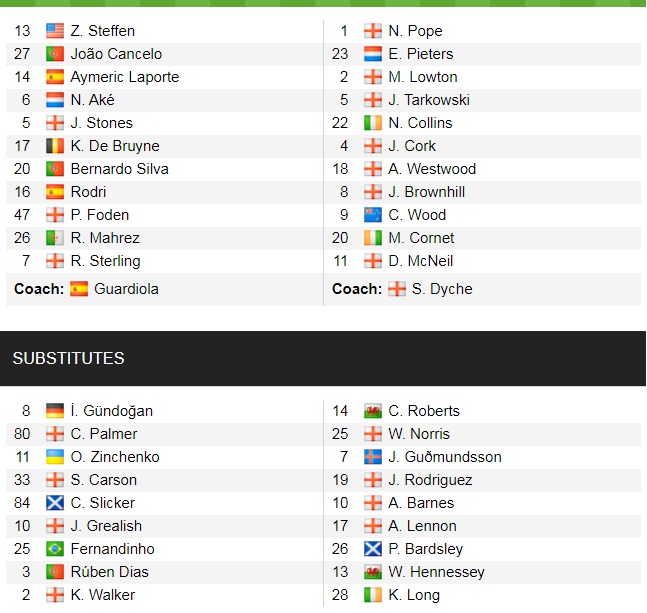Image resolution: width=647 pixels, height=613 pixels.
Task: Click the Iceland flag beside J. Guðmundsson
Action: tap(372, 457)
